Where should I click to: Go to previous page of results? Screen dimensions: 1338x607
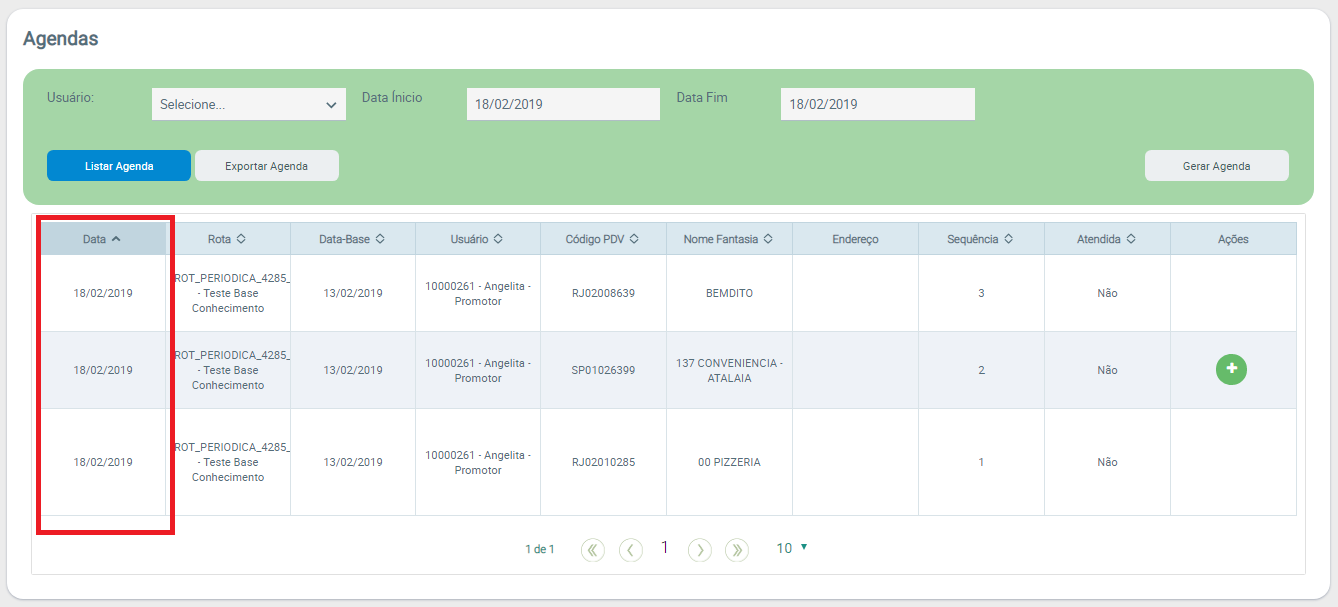click(630, 549)
